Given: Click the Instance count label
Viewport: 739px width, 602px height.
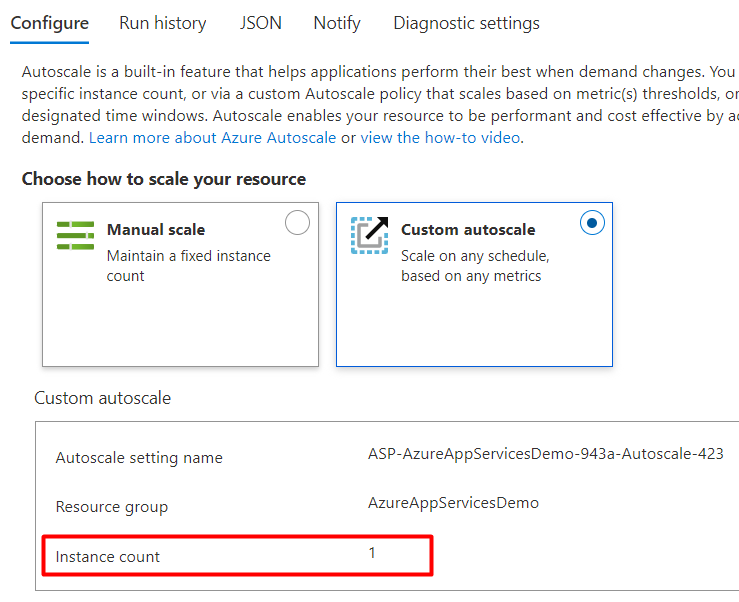Looking at the screenshot, I should pos(108,556).
